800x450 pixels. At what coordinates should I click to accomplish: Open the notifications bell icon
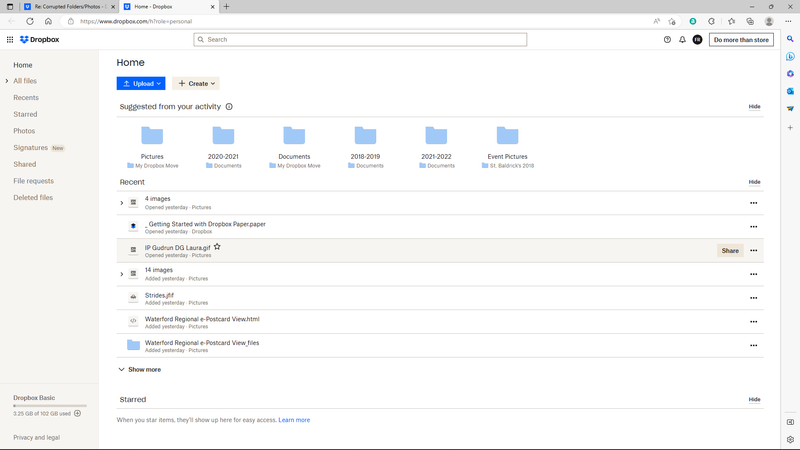682,40
